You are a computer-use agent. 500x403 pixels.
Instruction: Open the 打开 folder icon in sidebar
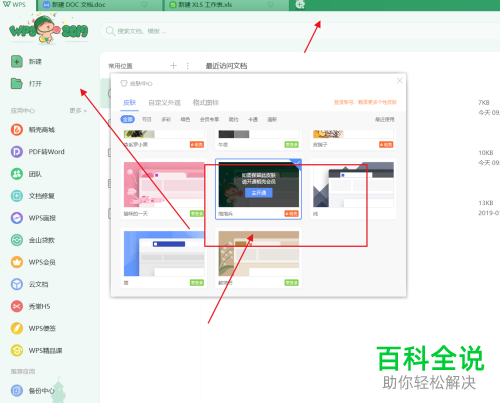(17, 83)
